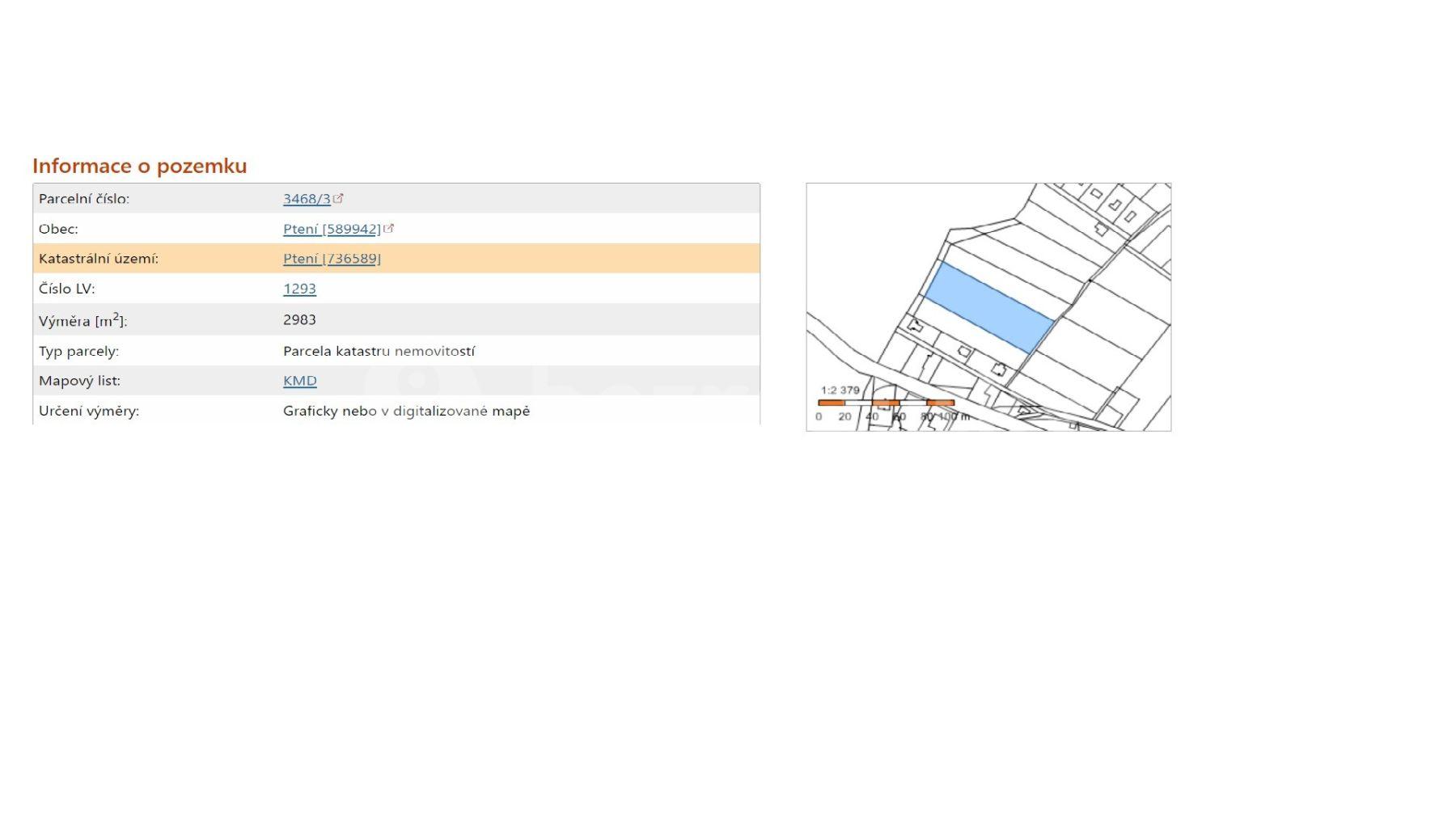The width and height of the screenshot is (1456, 819).
Task: Click the Parcelní číslo: label
Action: pyautogui.click(x=84, y=199)
